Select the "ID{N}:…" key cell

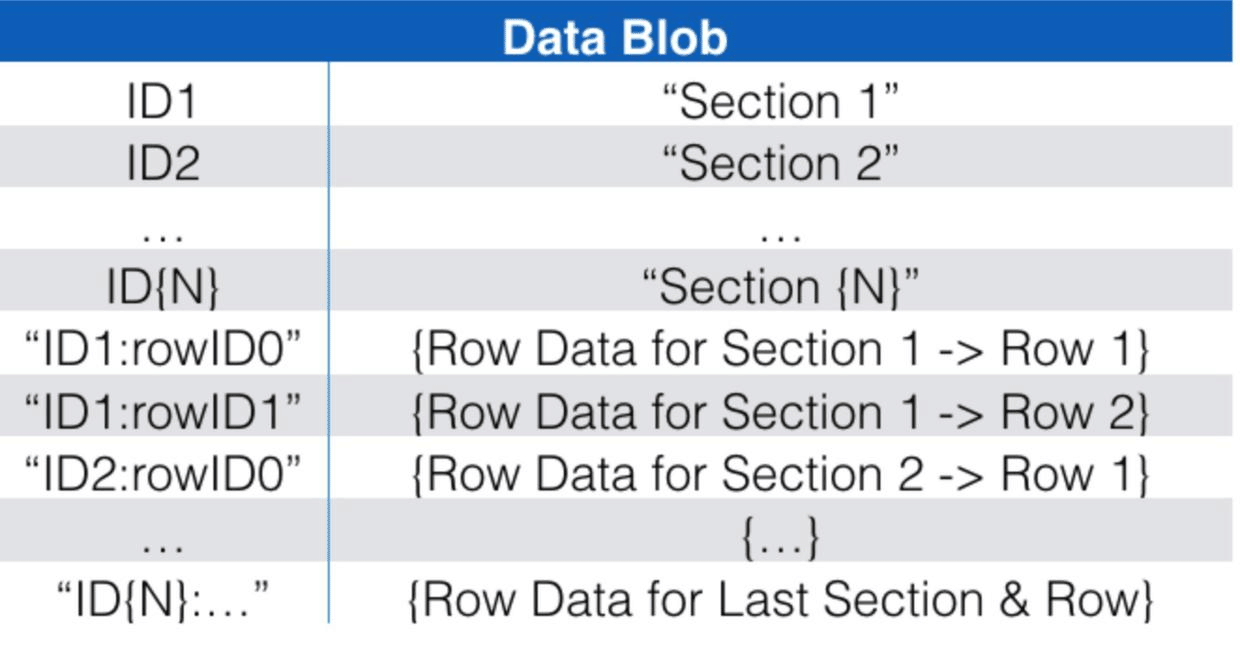tap(162, 598)
